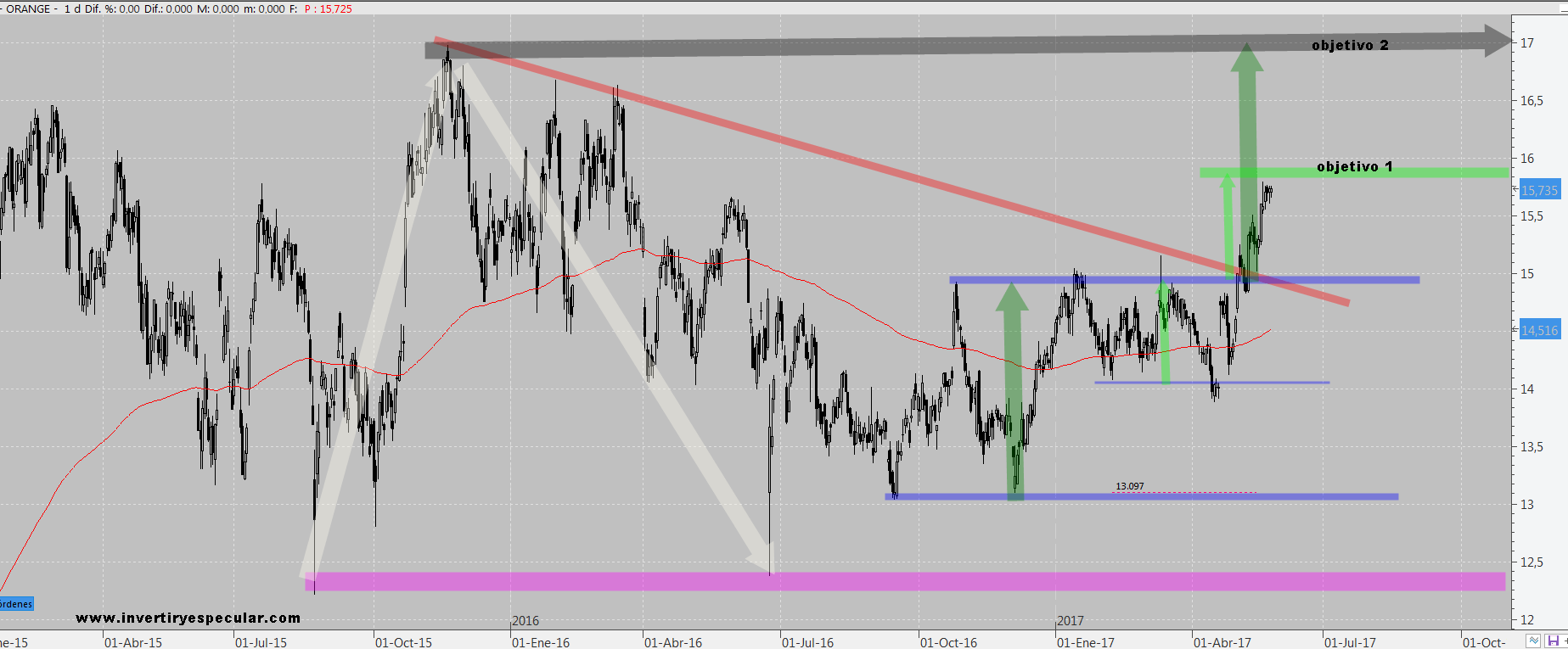This screenshot has width=1568, height=649.
Task: Click the 01-Oct-15 date label
Action: click(403, 643)
